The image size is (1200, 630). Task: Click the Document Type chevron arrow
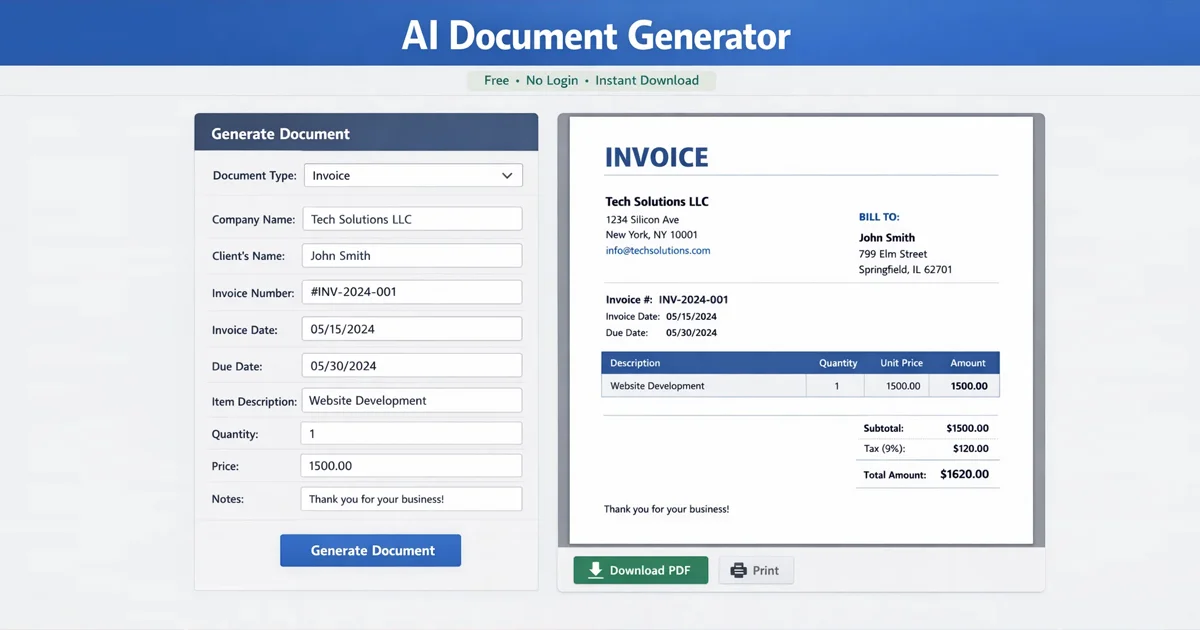509,175
